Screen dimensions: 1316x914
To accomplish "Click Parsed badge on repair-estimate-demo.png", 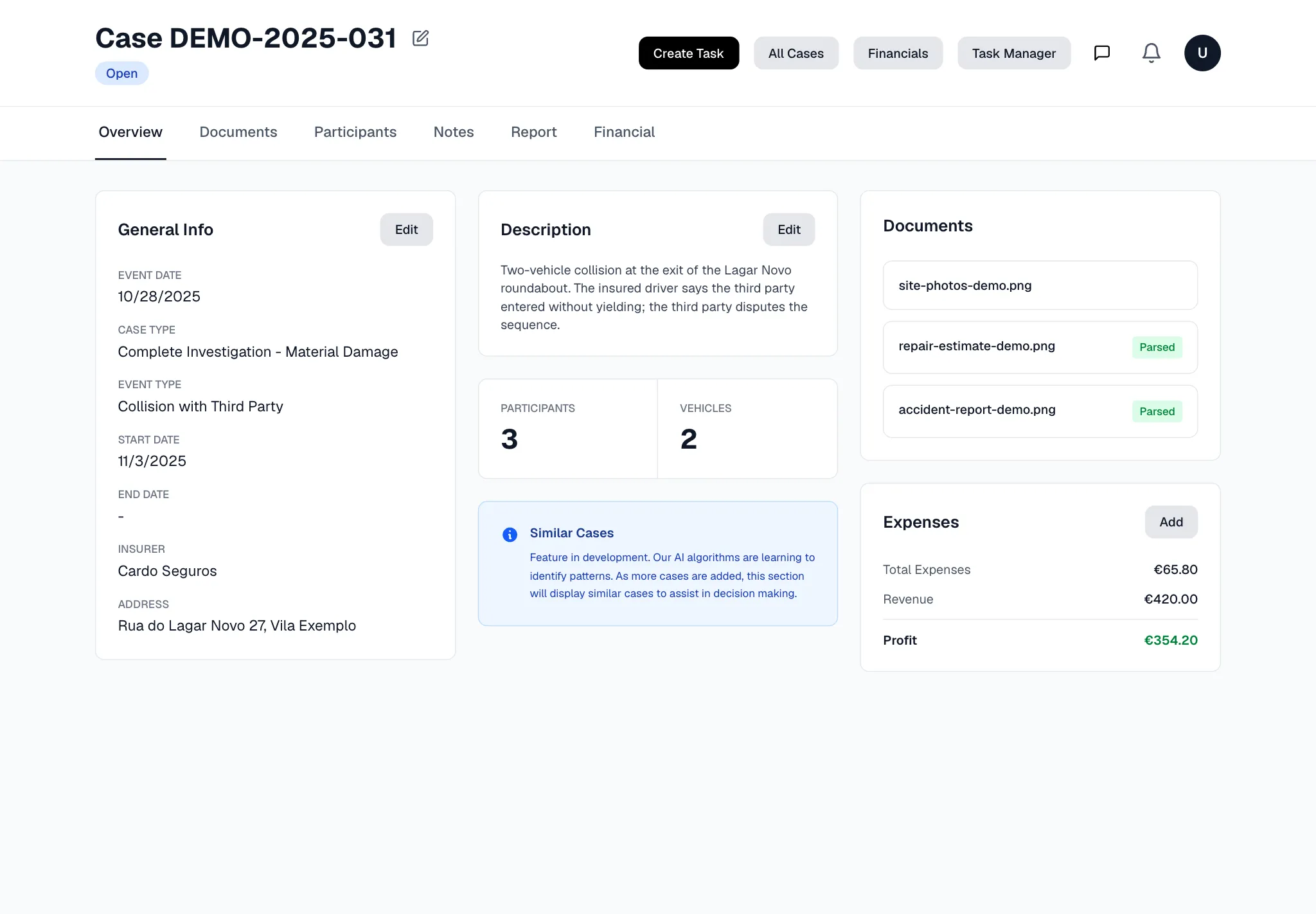I will (1157, 347).
